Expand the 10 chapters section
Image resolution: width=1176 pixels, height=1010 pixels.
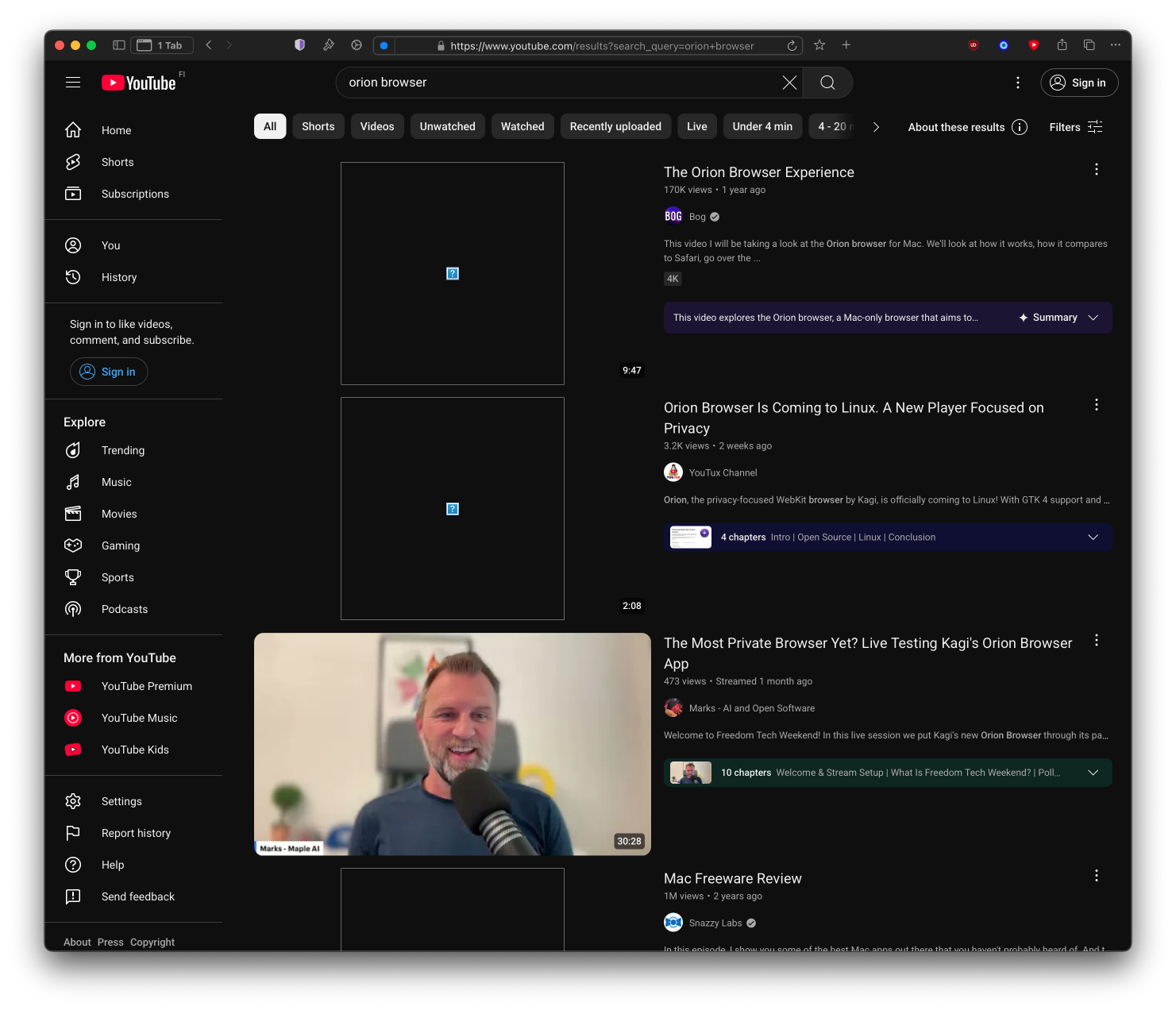pos(1093,773)
